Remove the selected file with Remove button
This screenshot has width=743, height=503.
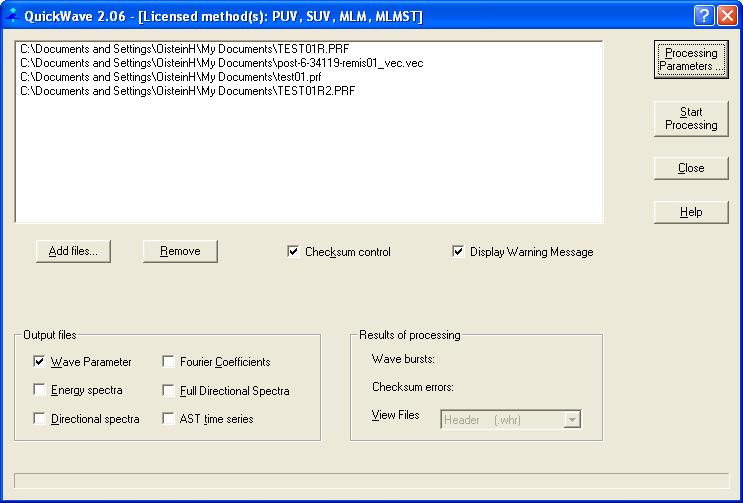tap(180, 251)
